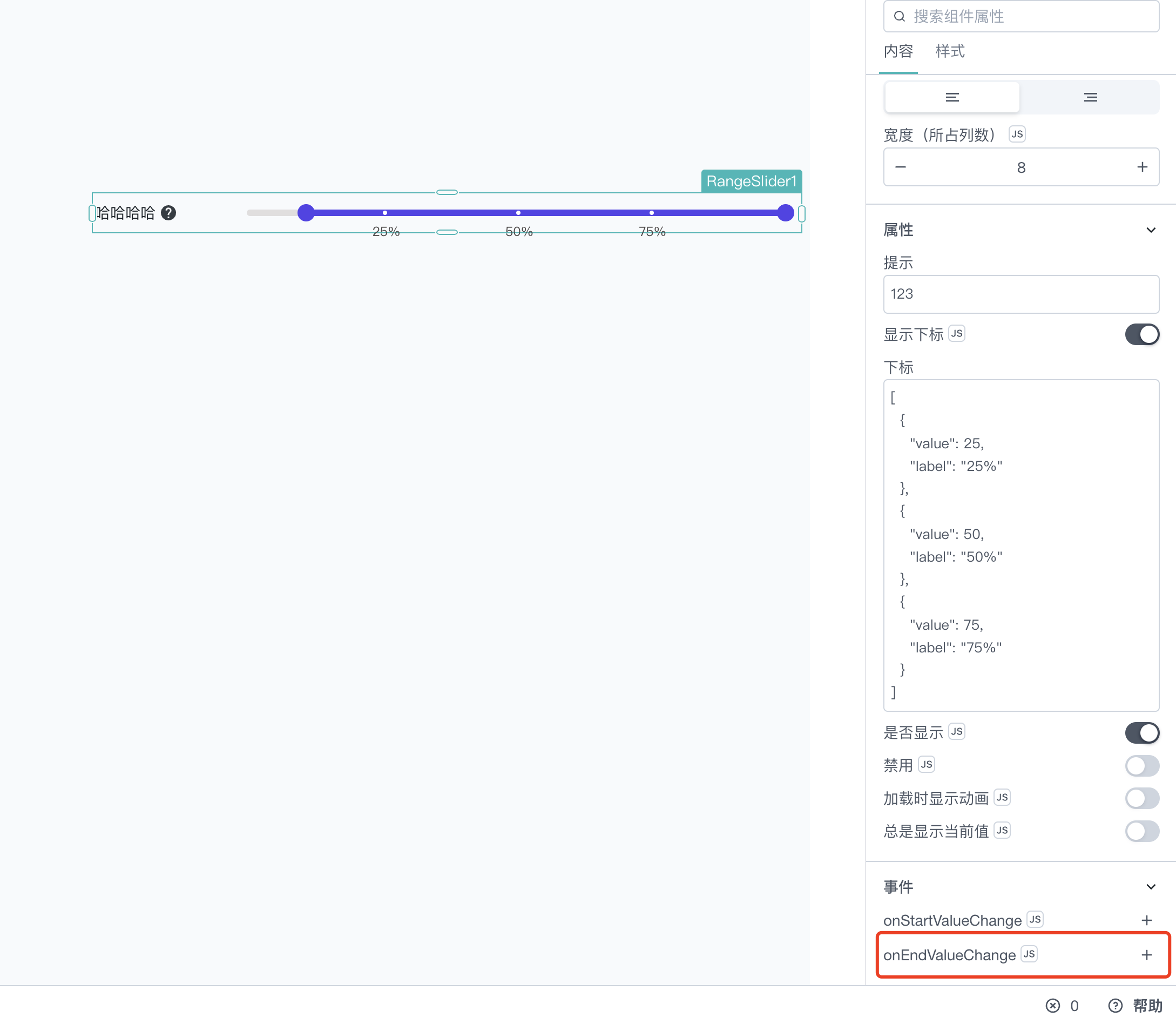
Task: Edit the 提示 input containing 123
Action: (x=1021, y=294)
